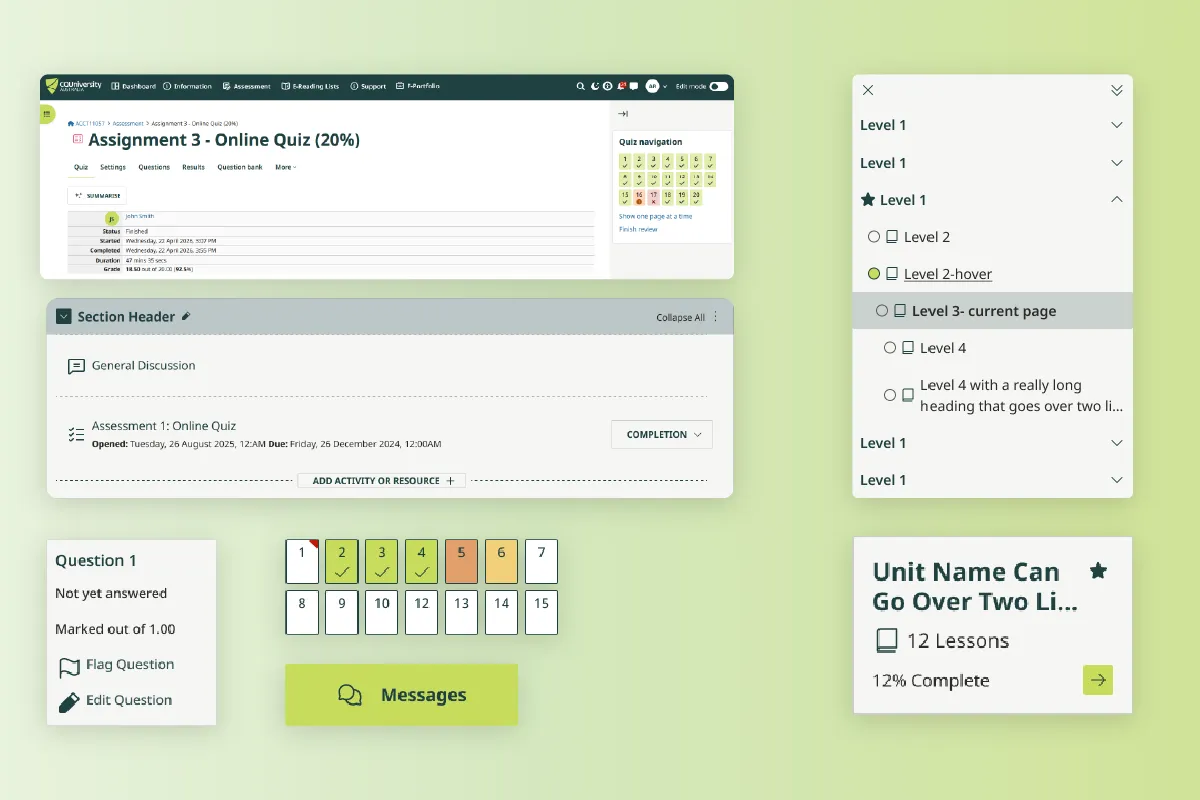Select question 13 box
The width and height of the screenshot is (1200, 800).
462,613
